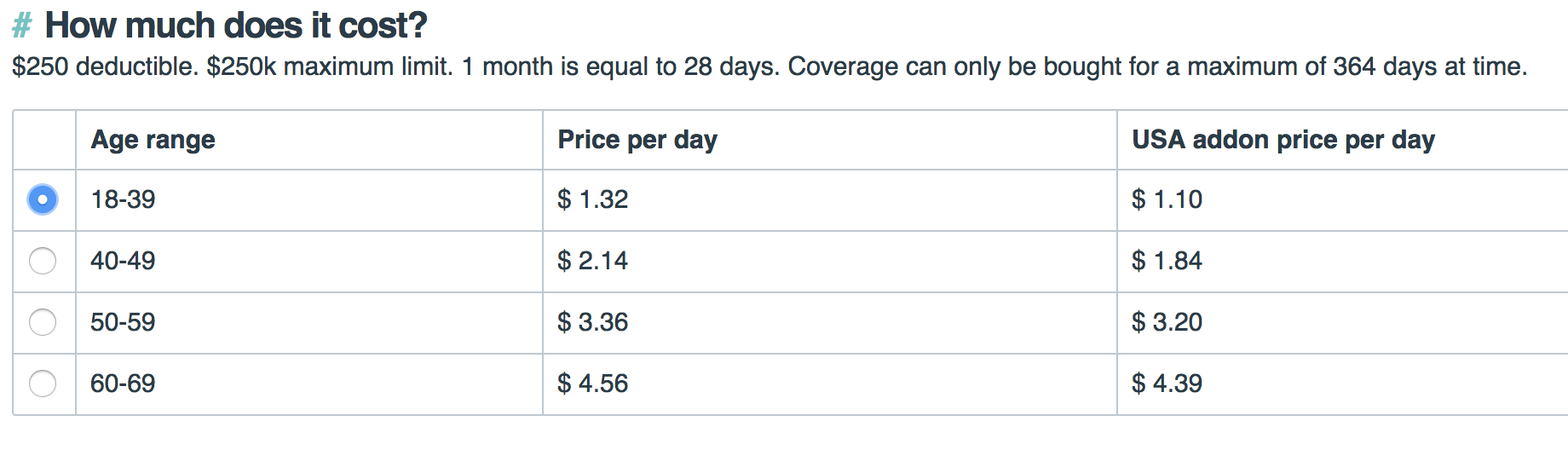The height and width of the screenshot is (450, 1568).
Task: Click the 60-69 age label cell
Action: click(309, 384)
